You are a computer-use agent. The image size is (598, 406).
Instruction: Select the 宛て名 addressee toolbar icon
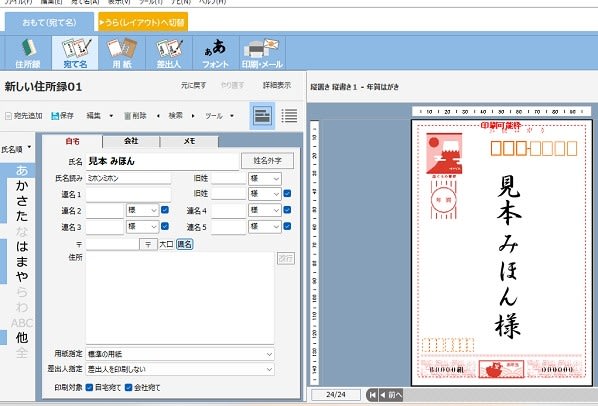75,53
